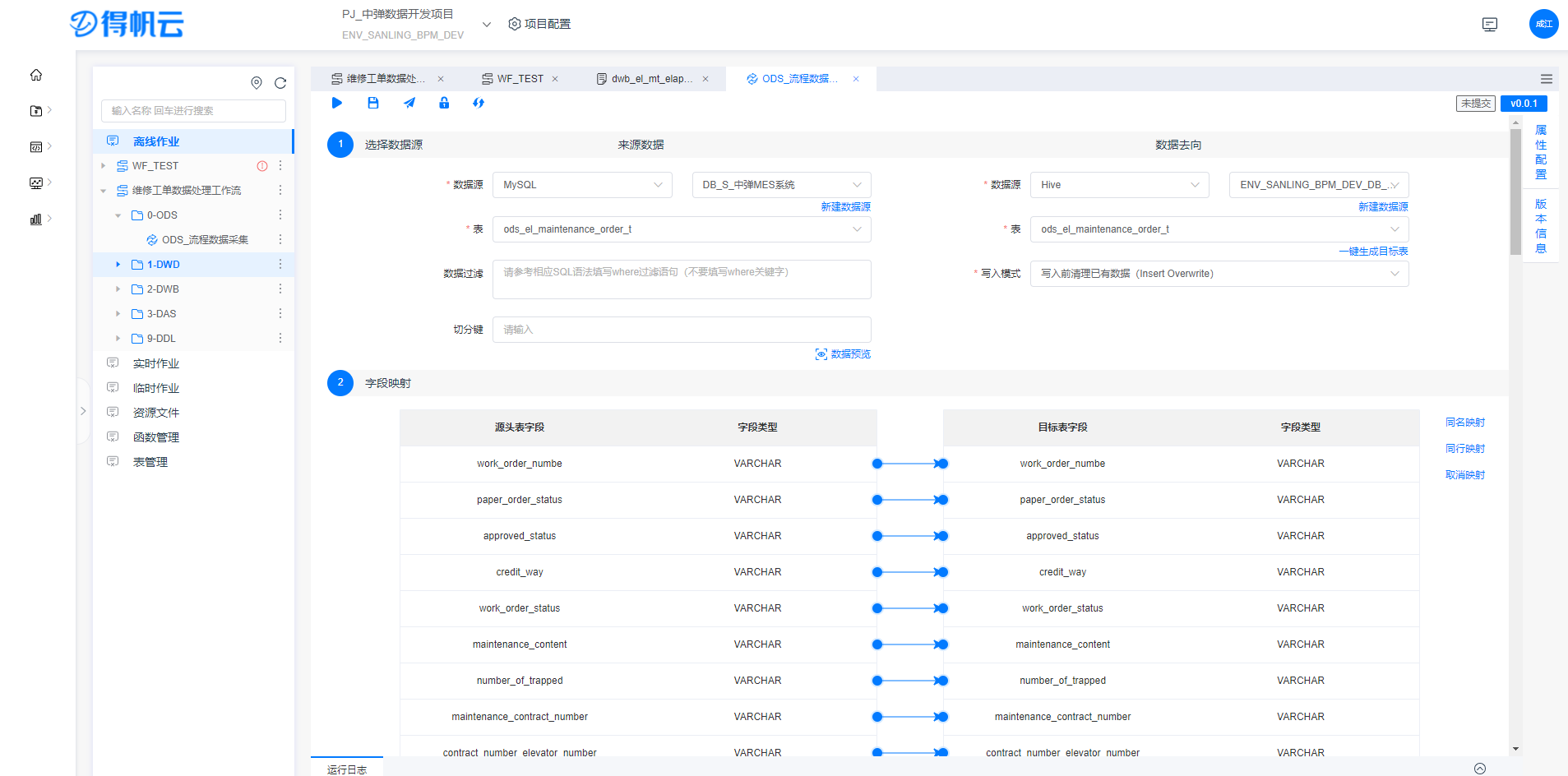The image size is (1568, 776).
Task: Open source MySQL datasource type dropdown
Action: [x=582, y=185]
